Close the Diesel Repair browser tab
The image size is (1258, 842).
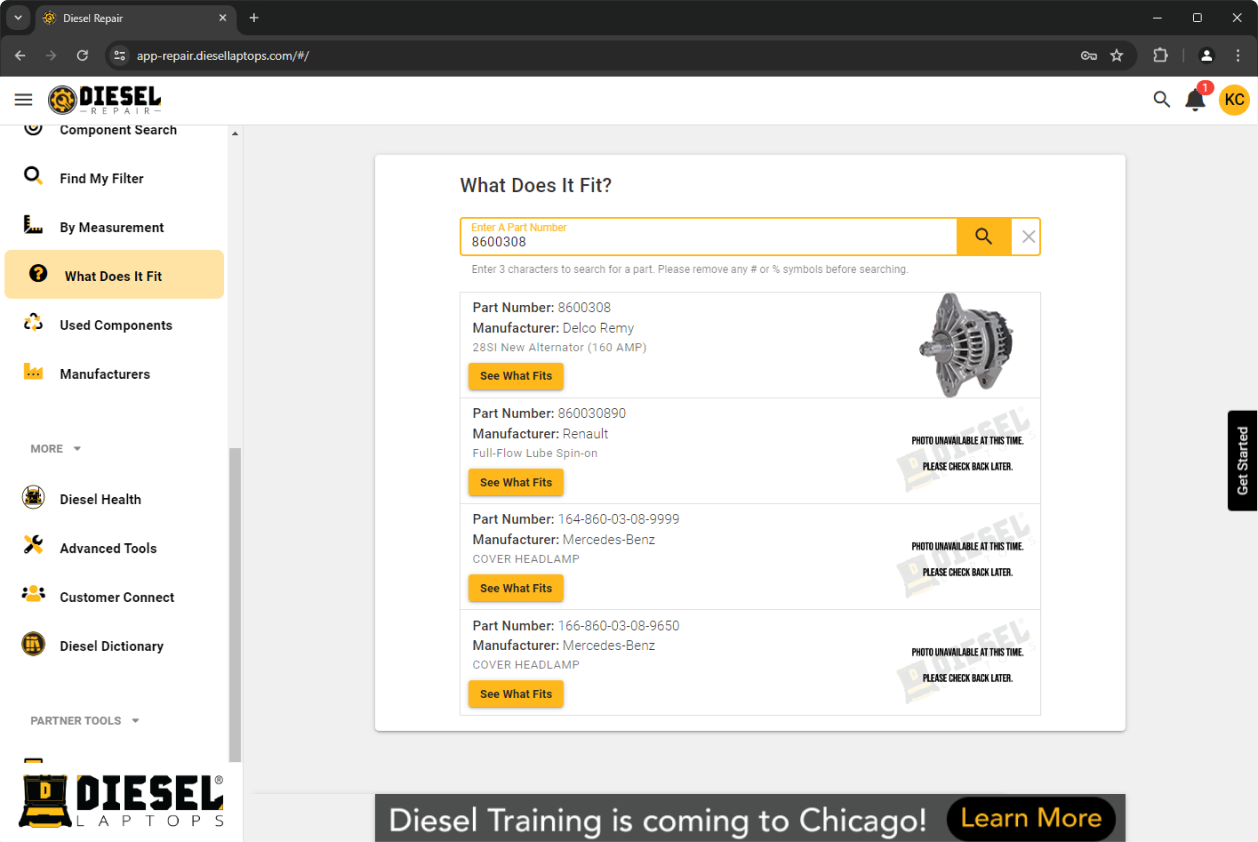coord(222,18)
